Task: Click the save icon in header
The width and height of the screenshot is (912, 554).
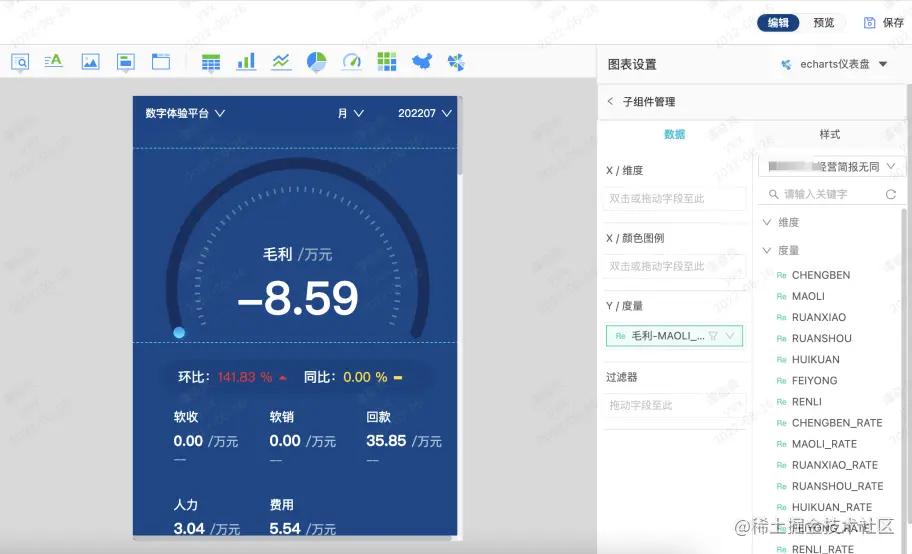Action: [x=870, y=23]
